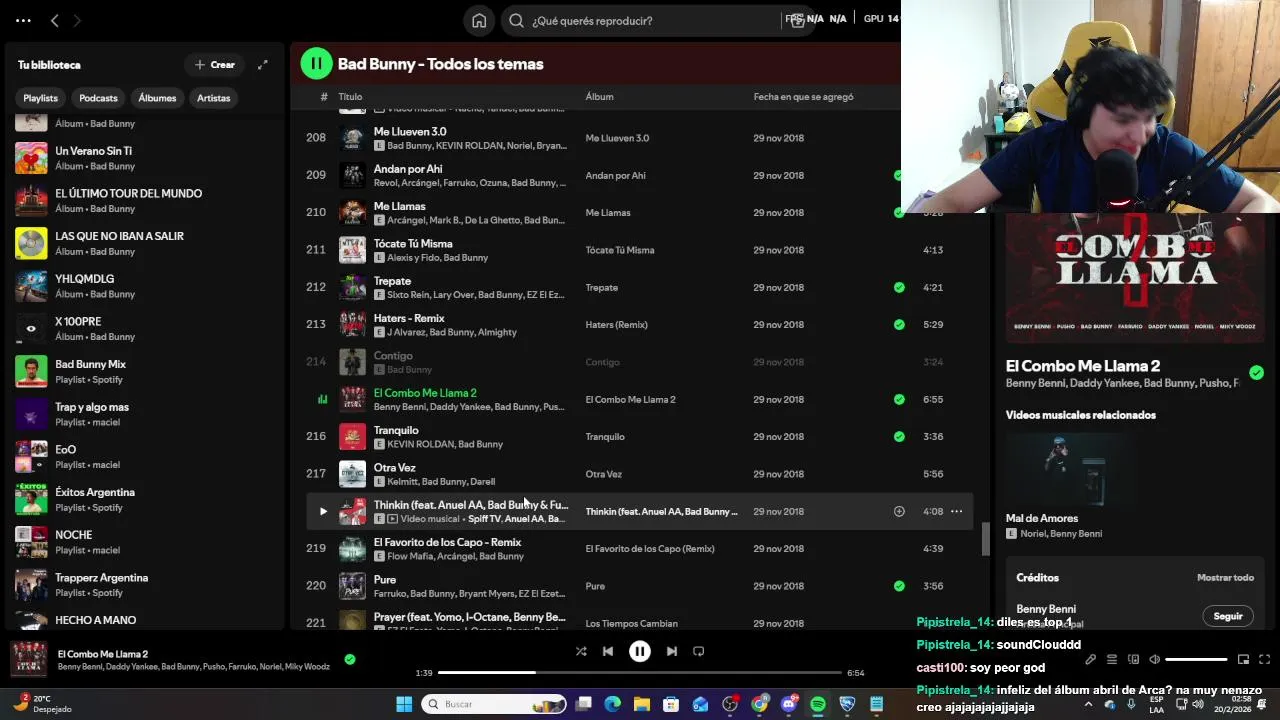
Task: Toggle saved check in right details panel
Action: (1256, 373)
